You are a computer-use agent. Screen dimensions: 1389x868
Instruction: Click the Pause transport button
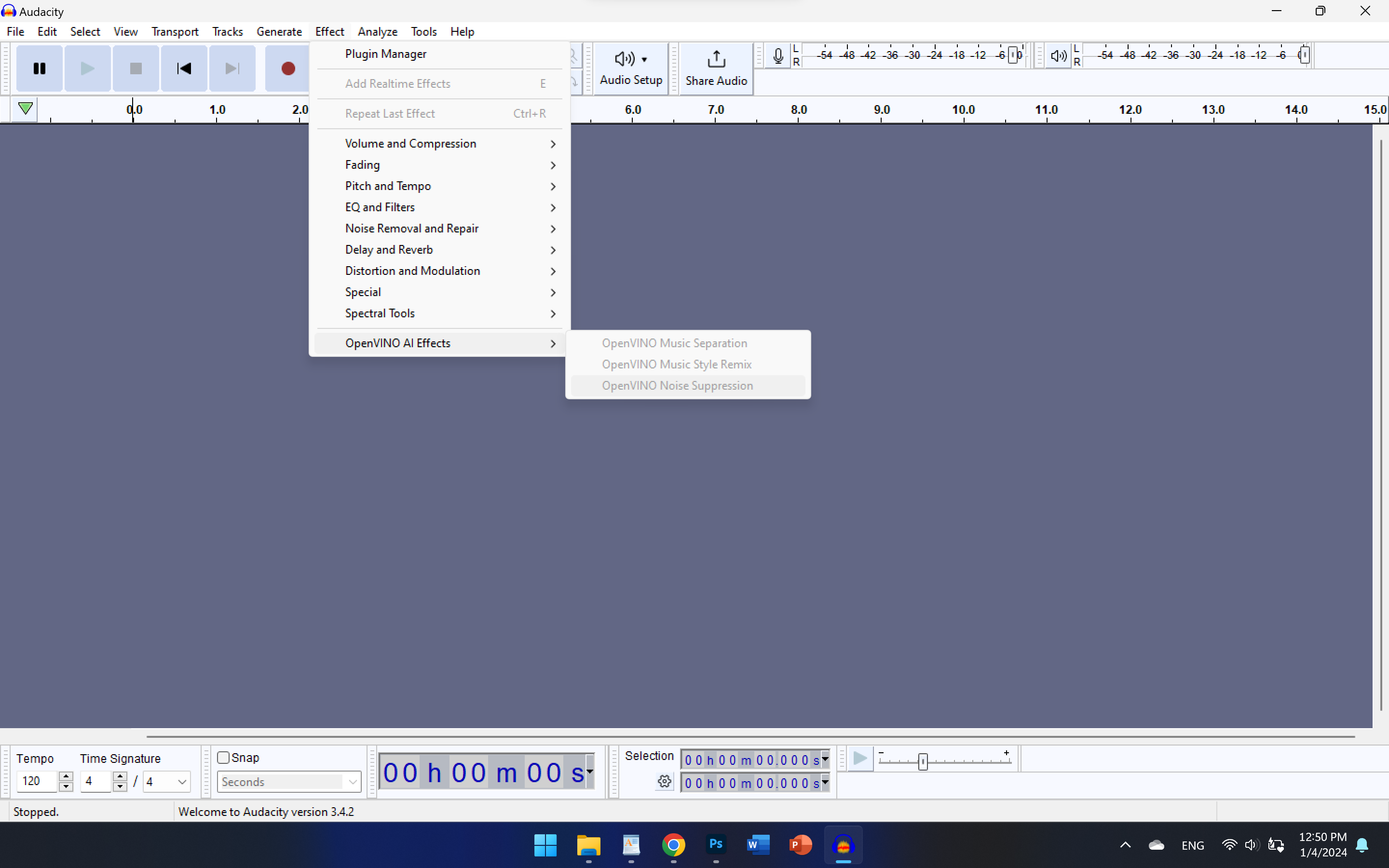(x=39, y=68)
